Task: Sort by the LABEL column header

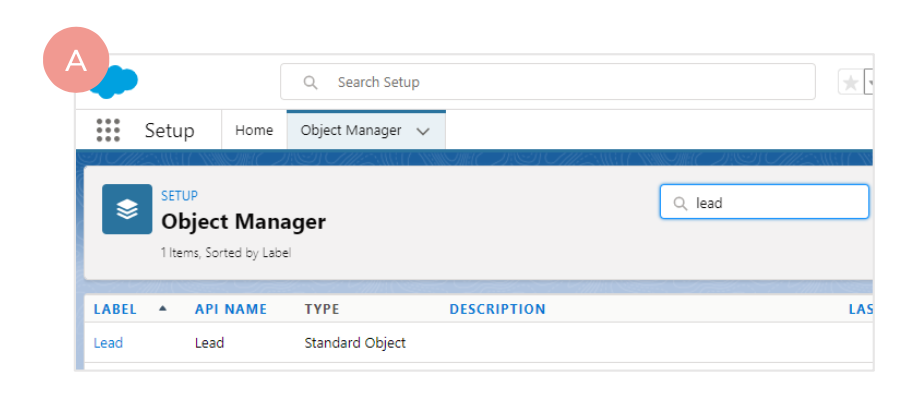Action: 115,309
